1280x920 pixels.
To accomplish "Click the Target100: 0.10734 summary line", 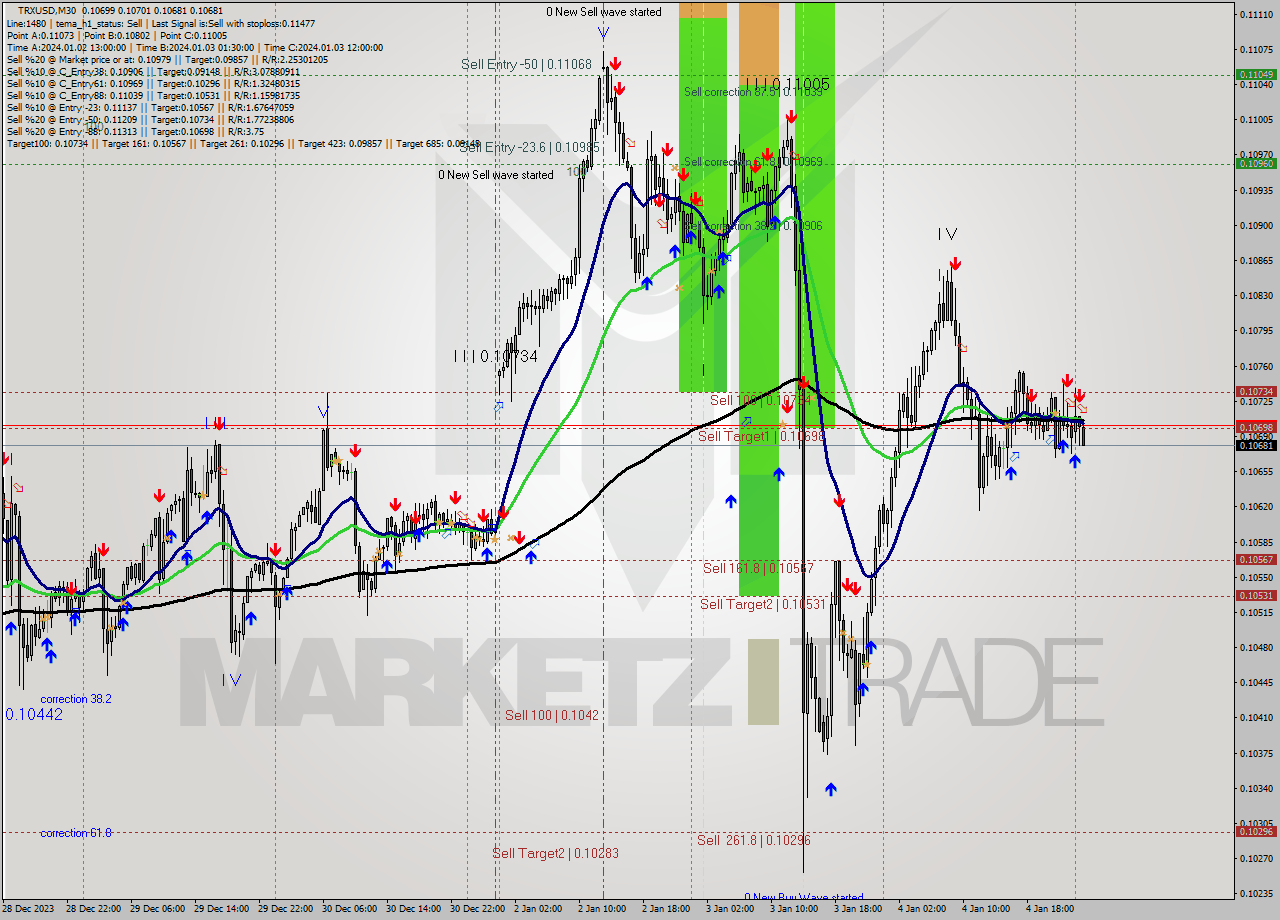I will 243,143.
